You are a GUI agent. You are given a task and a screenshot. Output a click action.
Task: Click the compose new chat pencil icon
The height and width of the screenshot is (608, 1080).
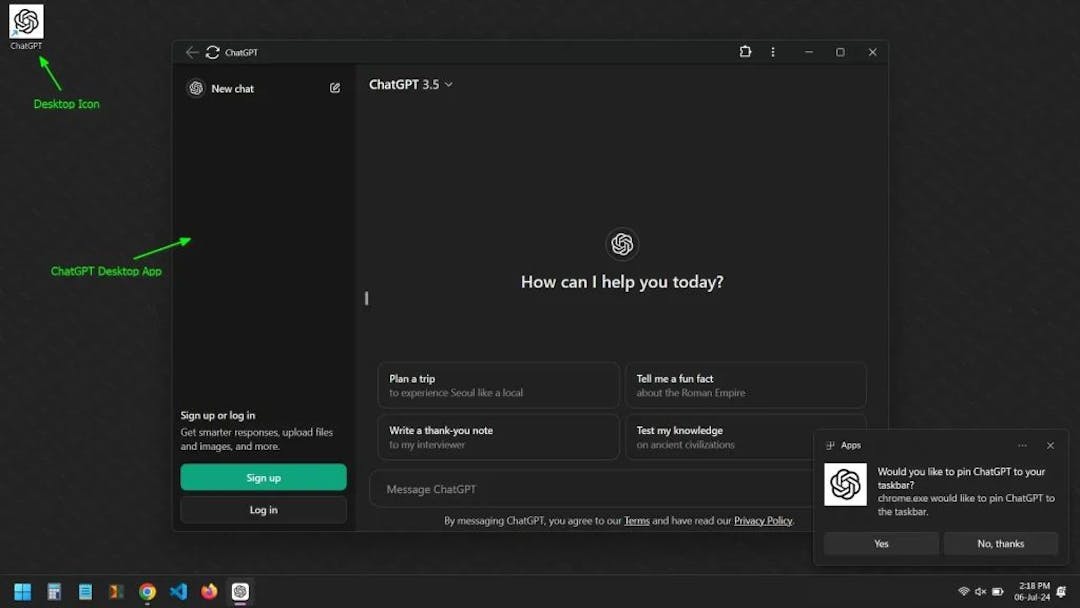pos(335,88)
